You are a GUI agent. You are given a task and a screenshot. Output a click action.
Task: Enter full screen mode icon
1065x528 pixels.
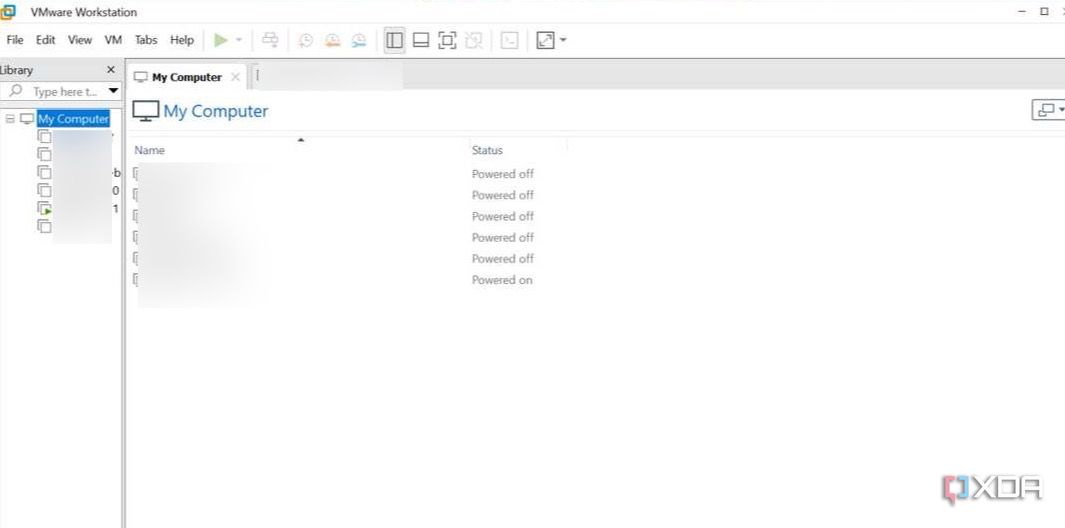pyautogui.click(x=447, y=40)
